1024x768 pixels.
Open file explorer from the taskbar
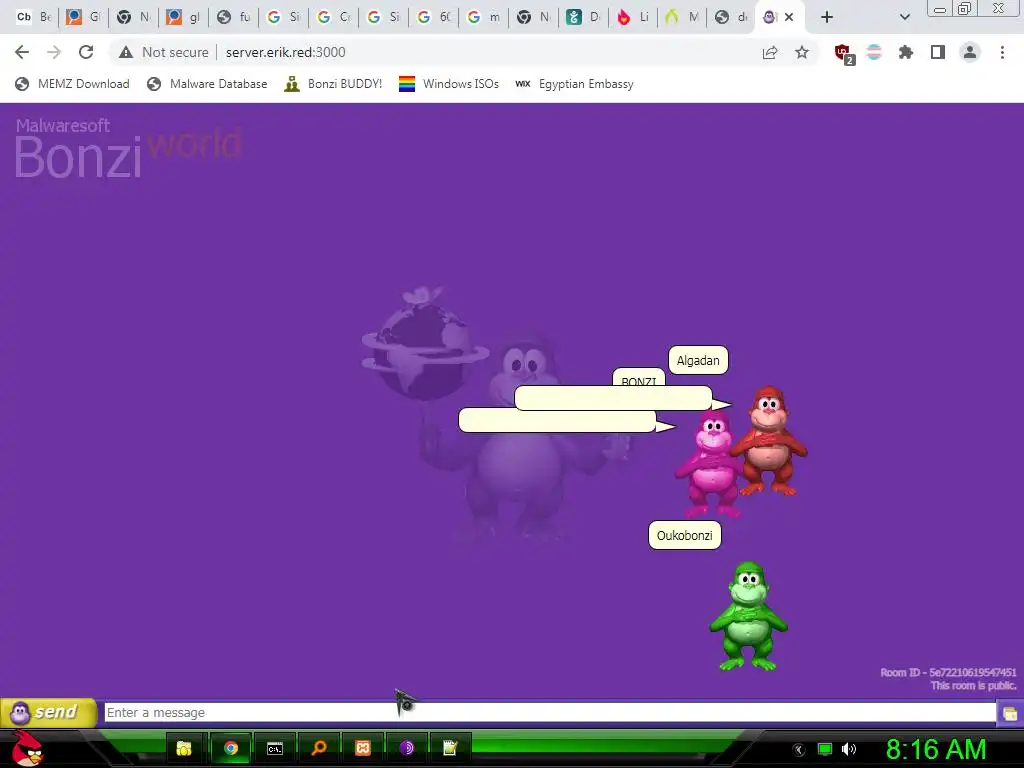(x=184, y=748)
